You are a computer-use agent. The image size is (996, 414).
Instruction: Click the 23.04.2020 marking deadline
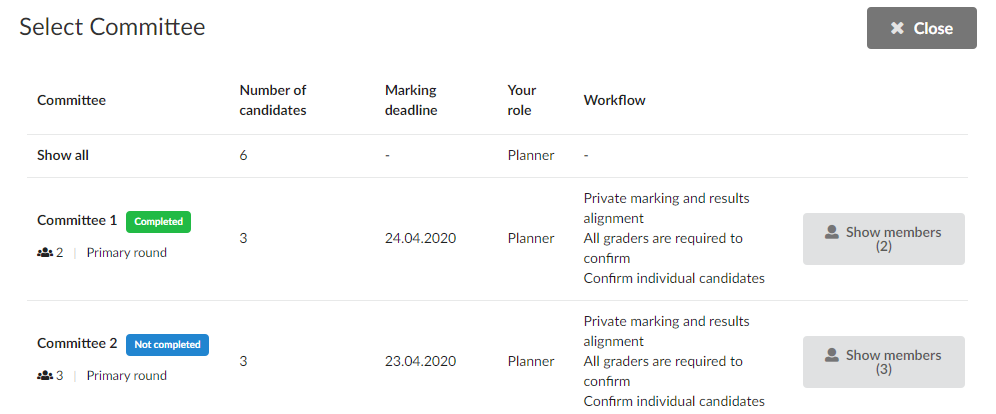point(421,362)
